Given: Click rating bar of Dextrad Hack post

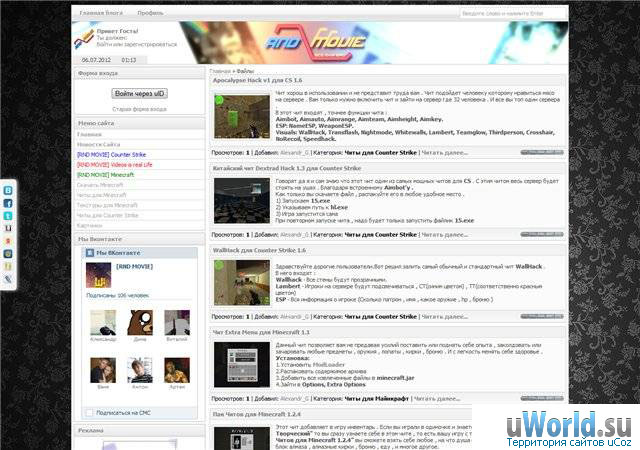Looking at the screenshot, I should point(542,234).
